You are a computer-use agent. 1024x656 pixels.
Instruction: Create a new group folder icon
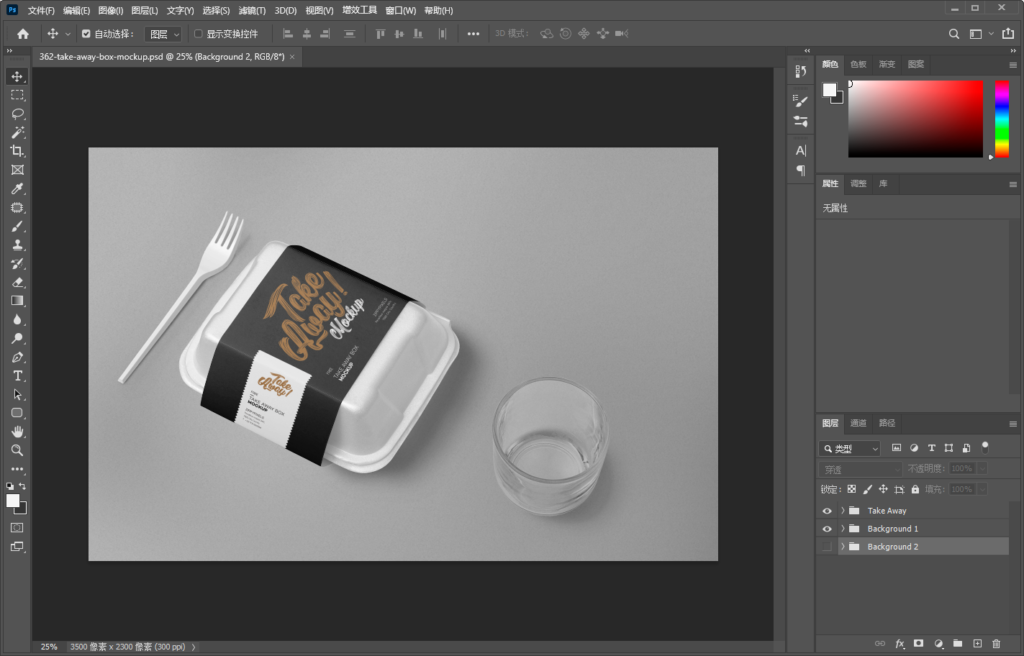click(x=957, y=644)
